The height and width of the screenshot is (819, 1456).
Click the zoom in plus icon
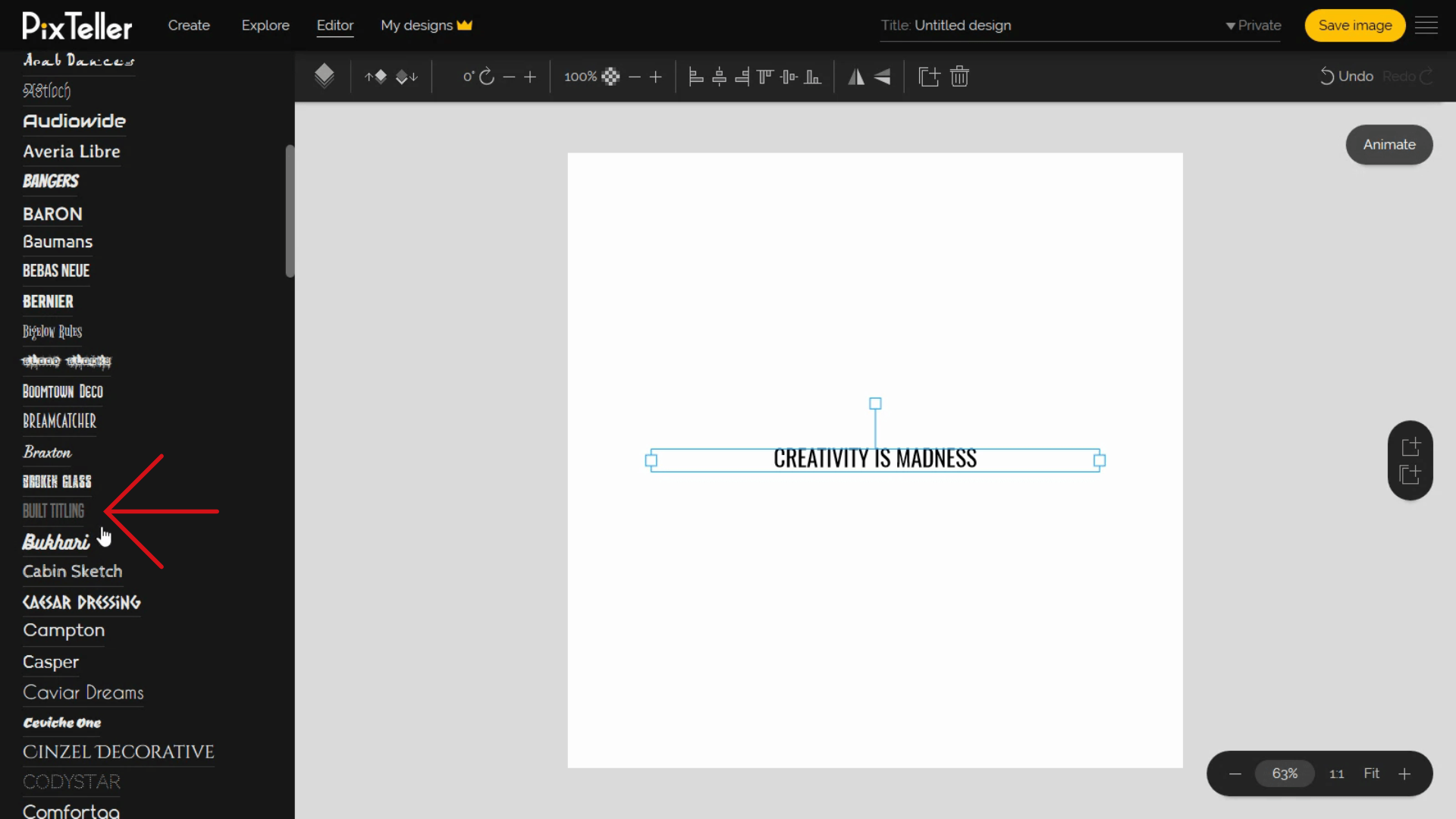point(1405,773)
